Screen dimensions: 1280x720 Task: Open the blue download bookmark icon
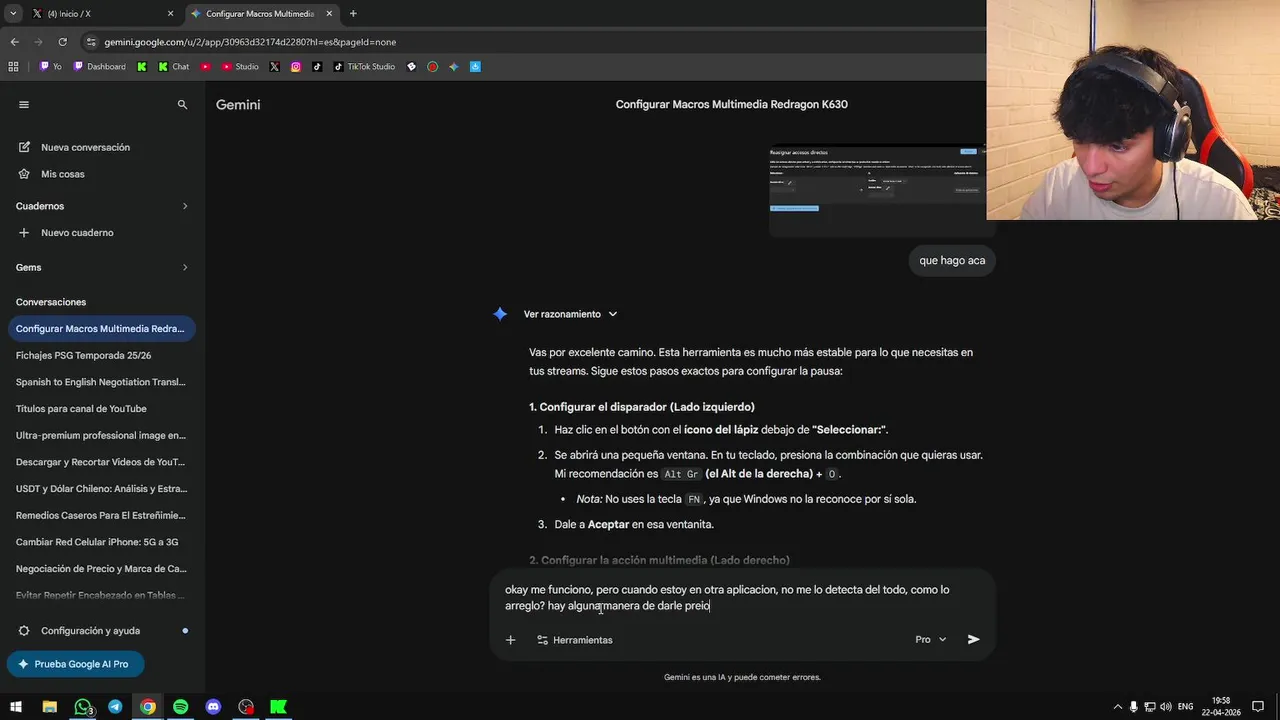point(475,67)
